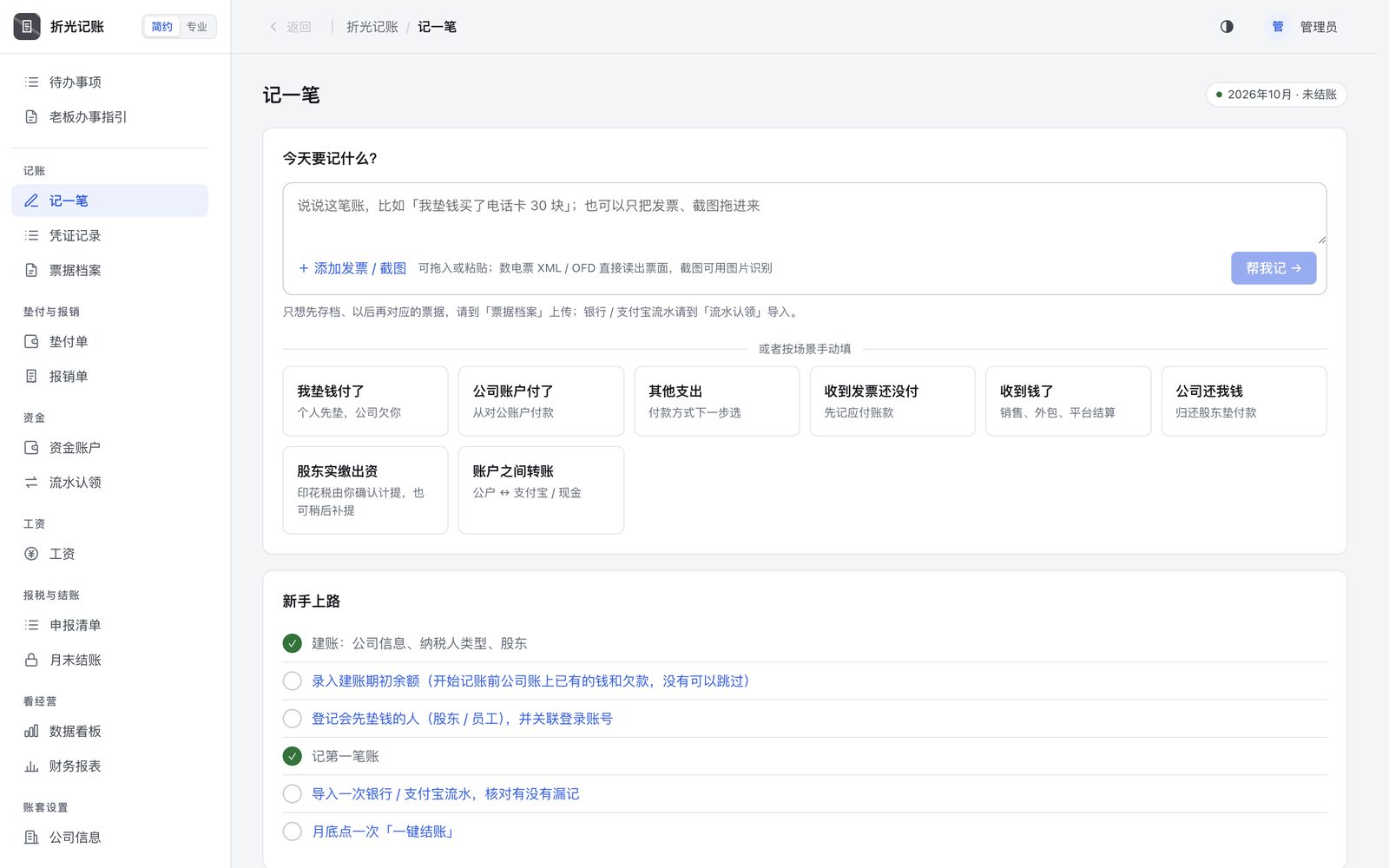Click the 财务报表 chart icon
1389x868 pixels.
click(31, 766)
